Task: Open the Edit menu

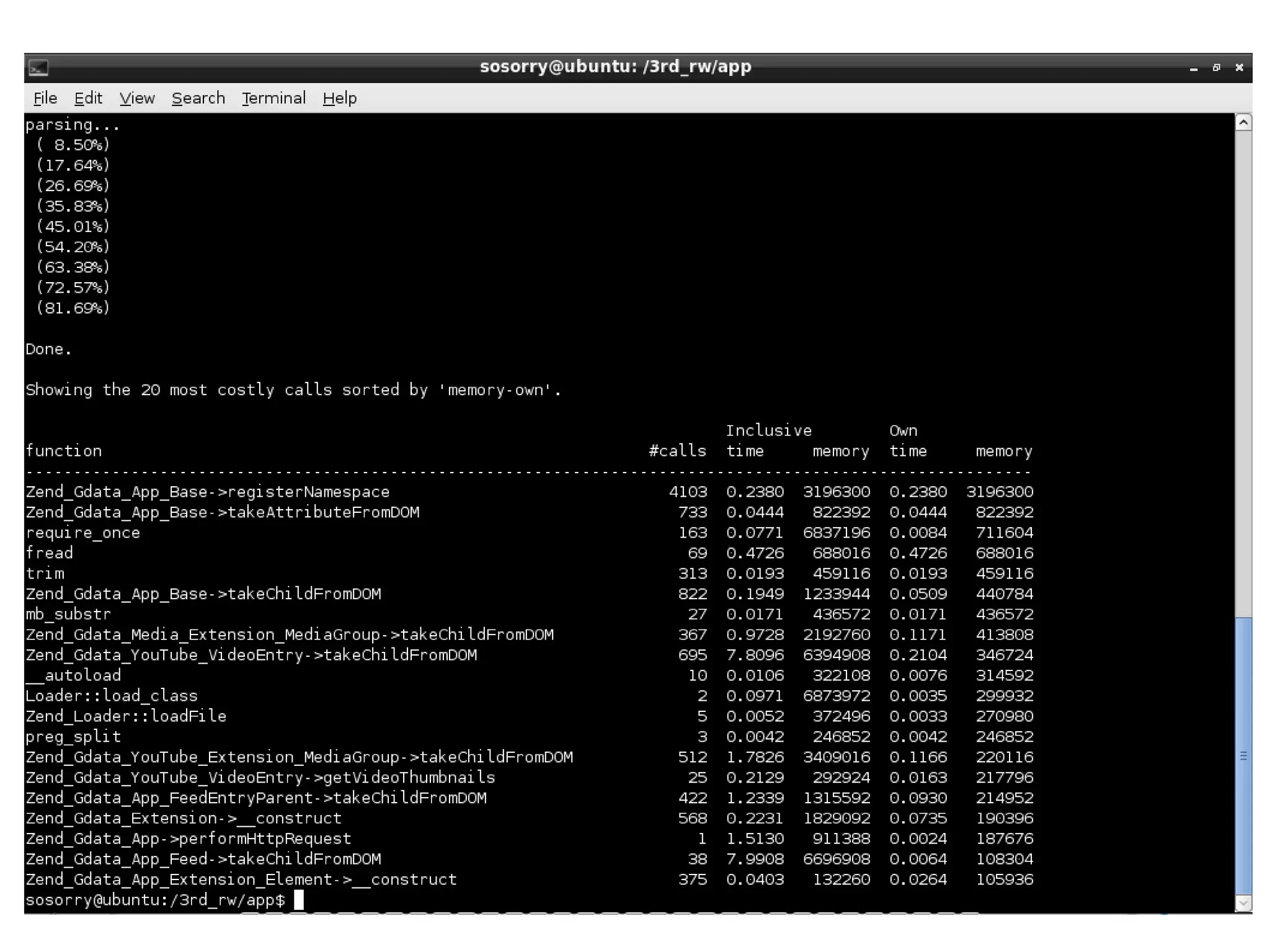Action: click(x=88, y=98)
